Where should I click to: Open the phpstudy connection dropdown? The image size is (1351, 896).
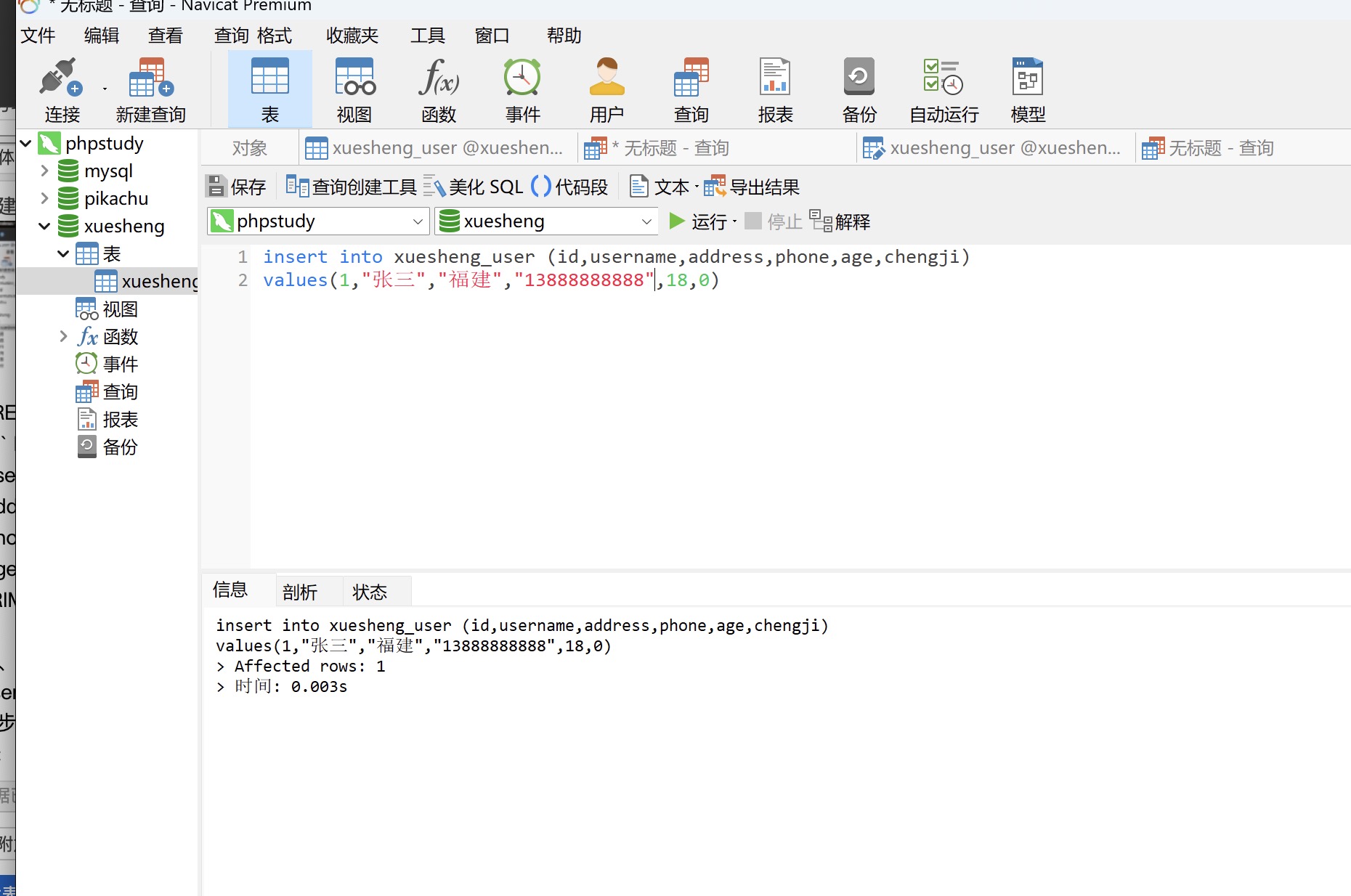[418, 221]
